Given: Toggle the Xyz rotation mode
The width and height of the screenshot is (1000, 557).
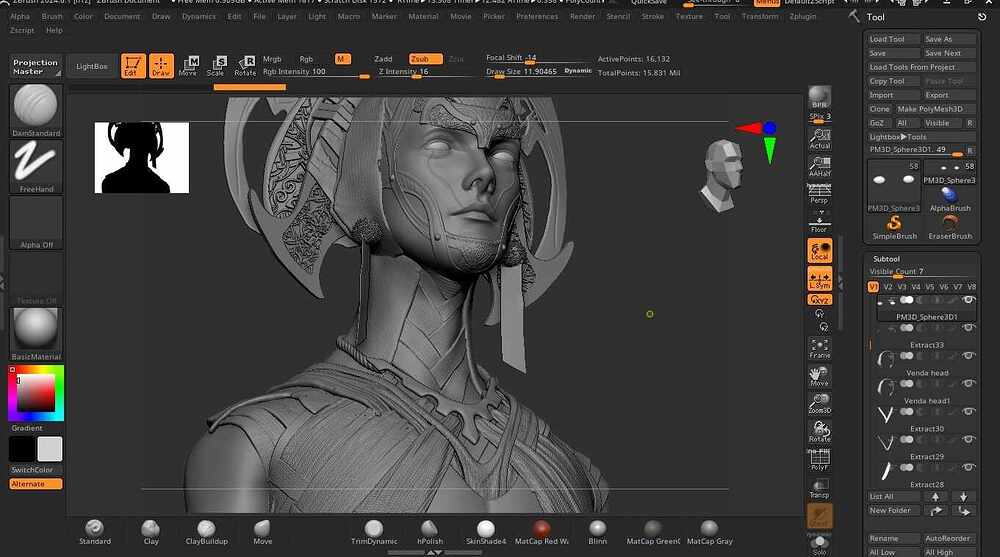Looking at the screenshot, I should point(820,299).
